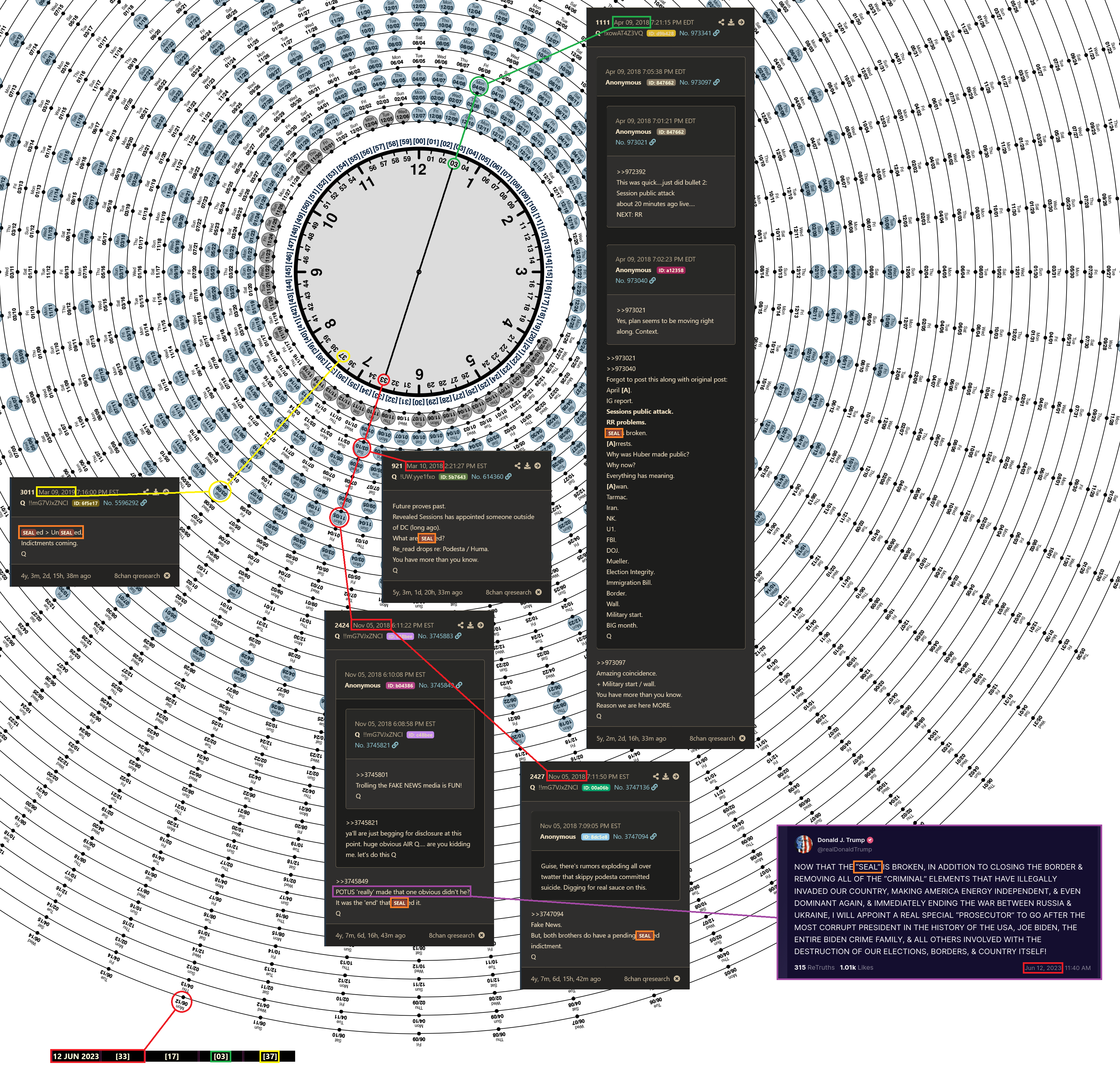Click the chain-link icon beside No. 3747136

tap(655, 787)
